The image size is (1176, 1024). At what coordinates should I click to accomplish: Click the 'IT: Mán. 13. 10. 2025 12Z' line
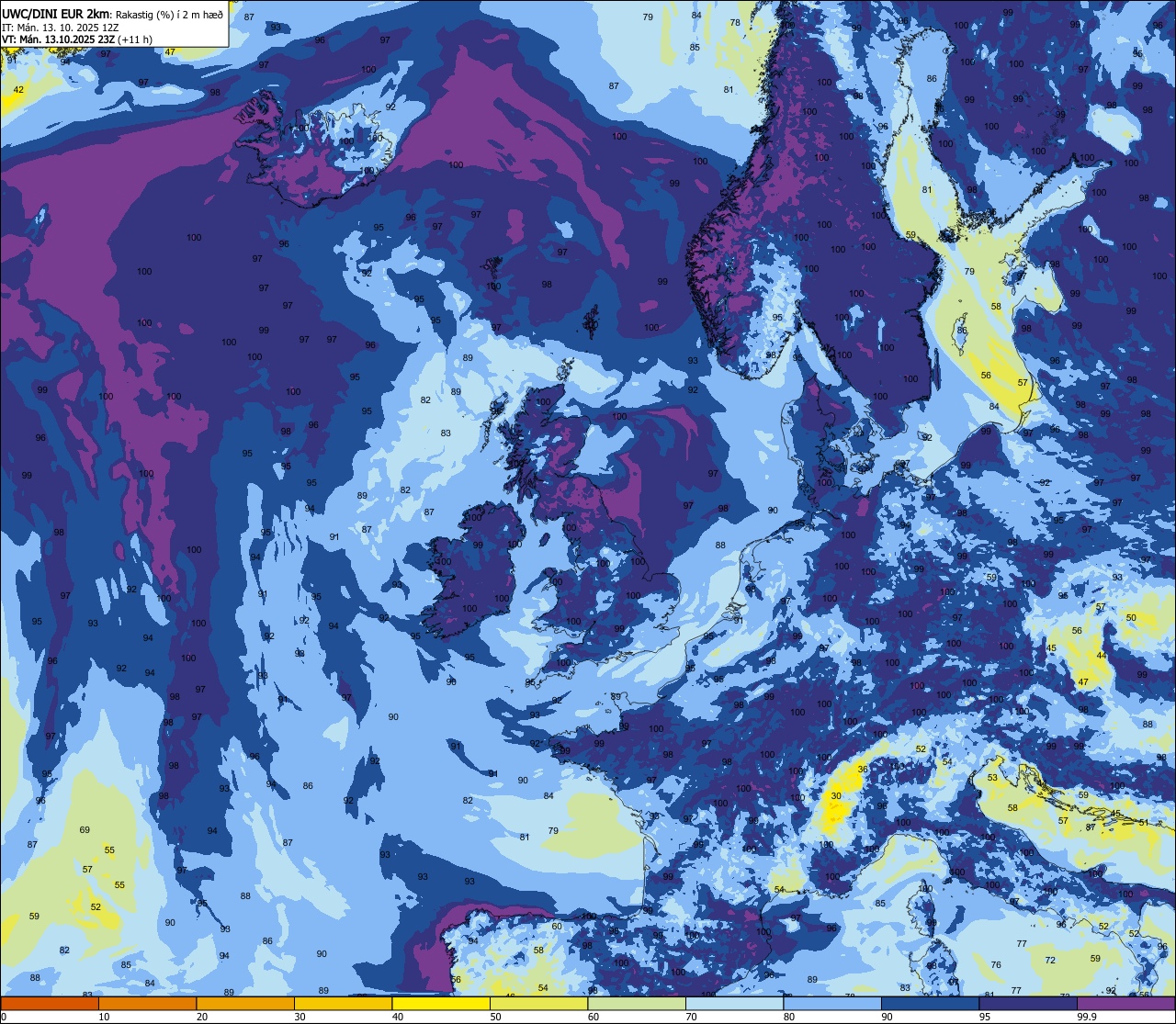pos(60,28)
